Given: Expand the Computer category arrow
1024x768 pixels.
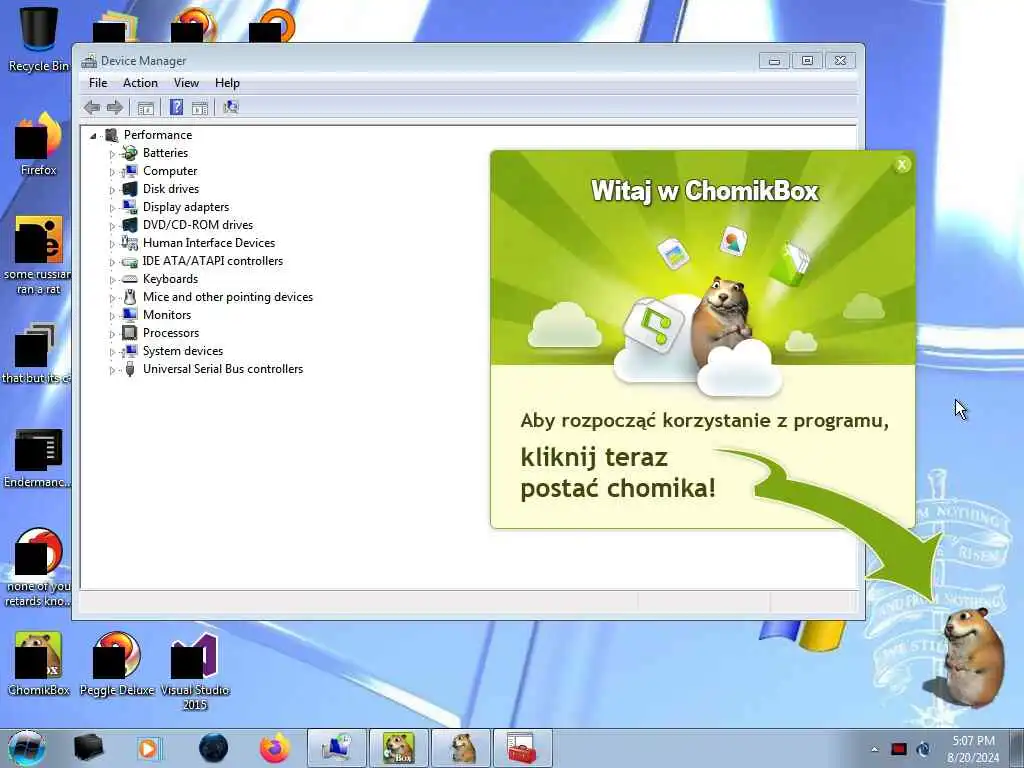Looking at the screenshot, I should (x=112, y=172).
